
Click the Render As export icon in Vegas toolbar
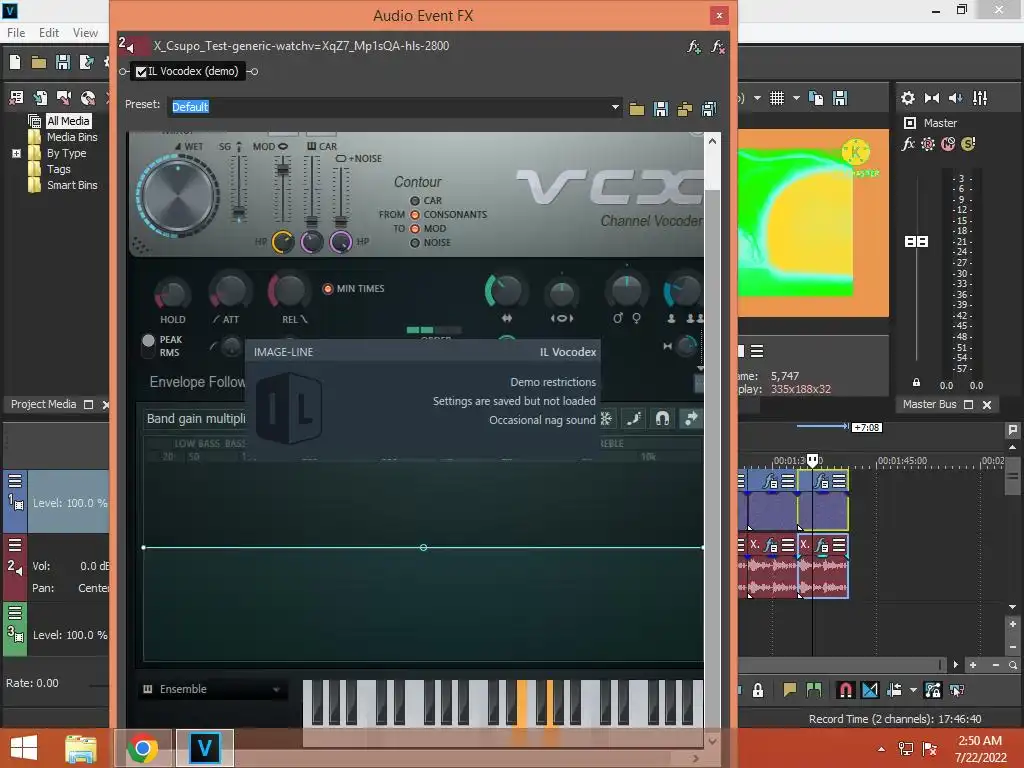tap(86, 62)
